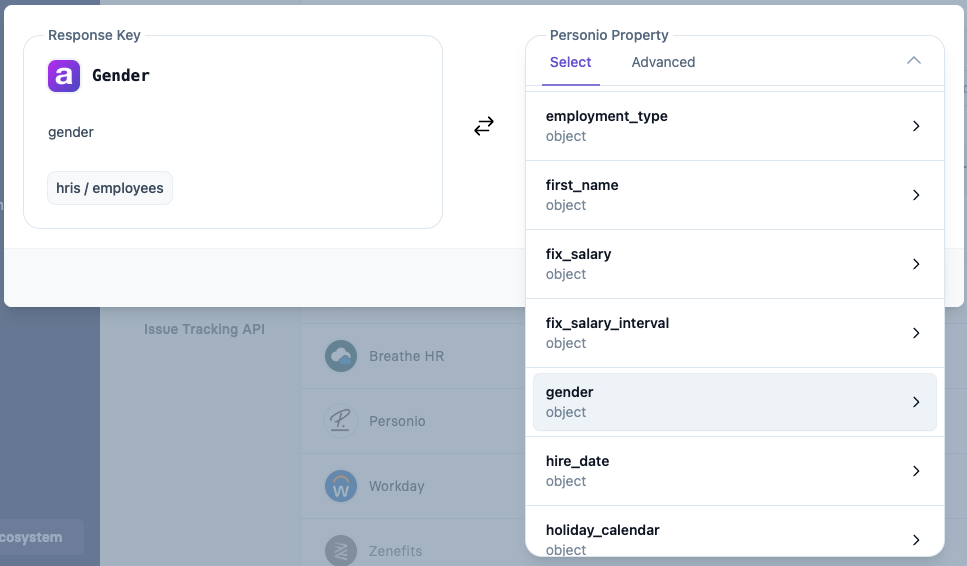Select the holiday_calendar property row
This screenshot has height=566, width=967.
point(700,538)
